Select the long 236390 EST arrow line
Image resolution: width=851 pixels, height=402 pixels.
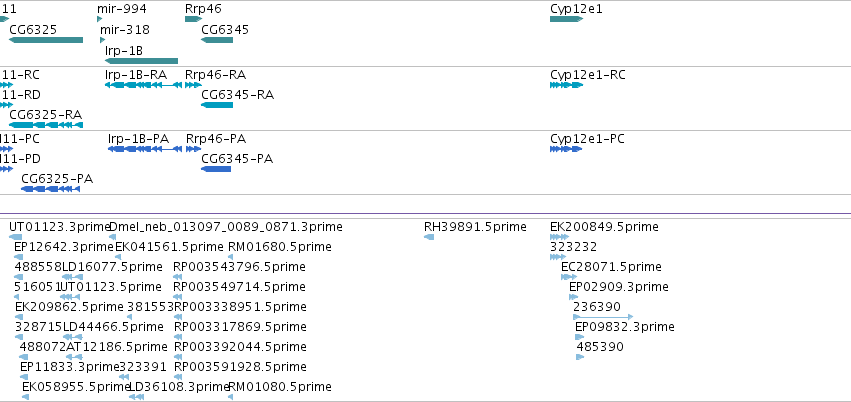tap(603, 317)
